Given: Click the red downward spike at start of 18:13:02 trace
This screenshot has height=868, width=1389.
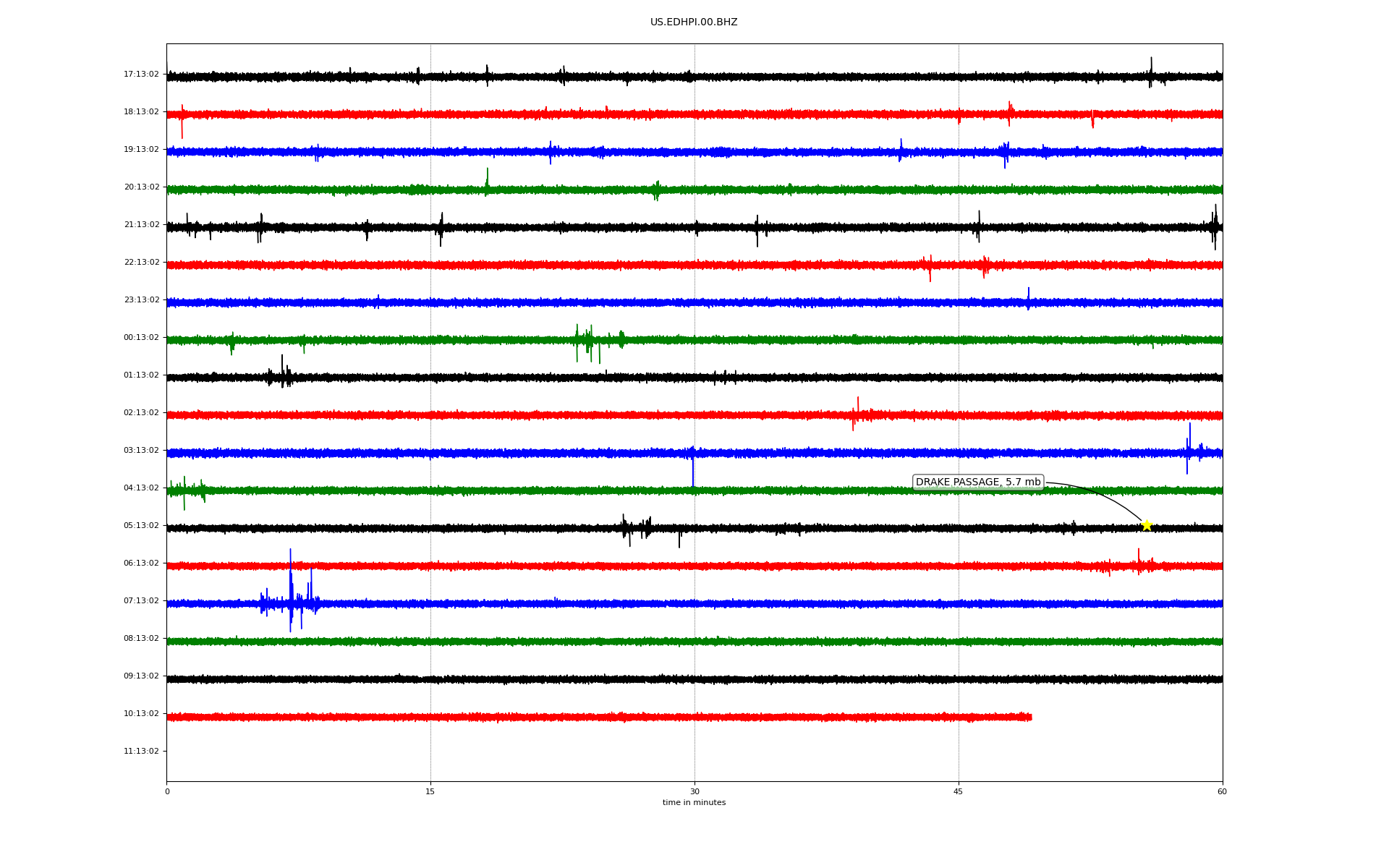Looking at the screenshot, I should pos(182,121).
